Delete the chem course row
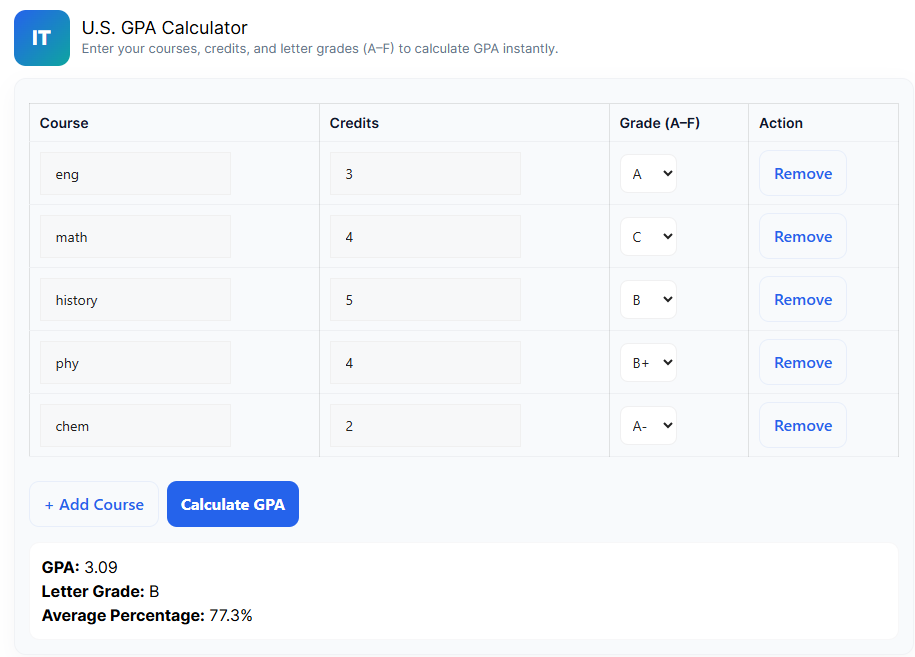915x657 pixels. click(802, 426)
